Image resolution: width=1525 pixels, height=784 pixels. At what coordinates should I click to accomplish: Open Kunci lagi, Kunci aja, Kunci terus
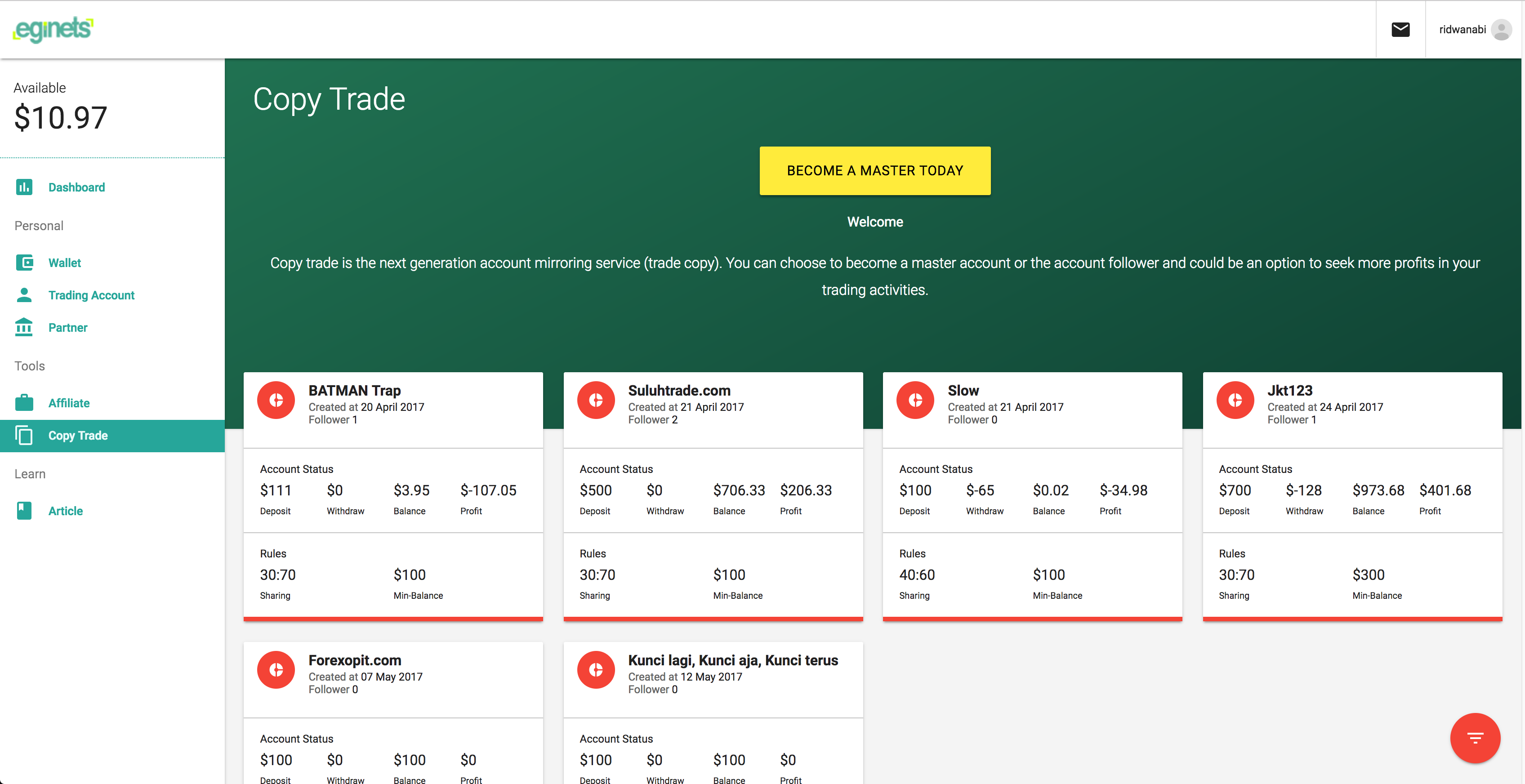pyautogui.click(x=733, y=659)
